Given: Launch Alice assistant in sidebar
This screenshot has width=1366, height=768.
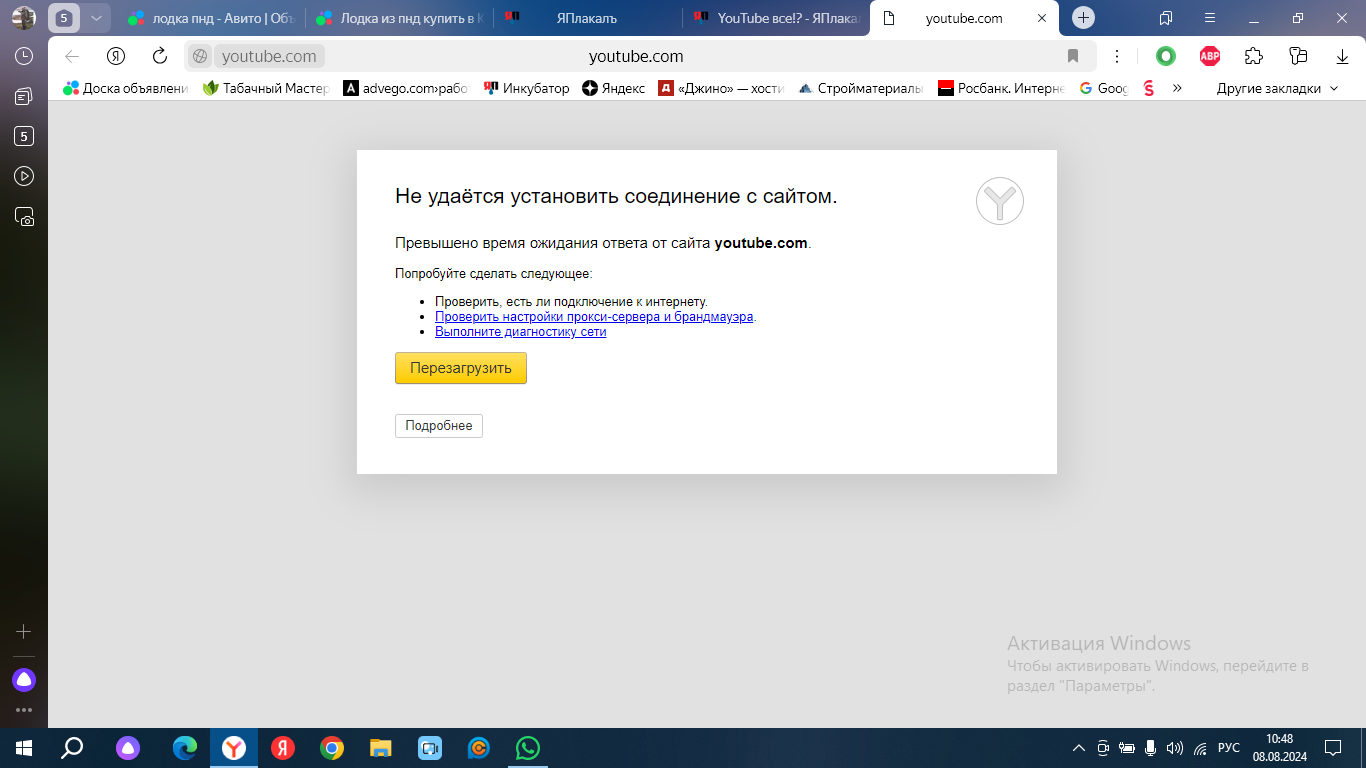Looking at the screenshot, I should pyautogui.click(x=24, y=680).
